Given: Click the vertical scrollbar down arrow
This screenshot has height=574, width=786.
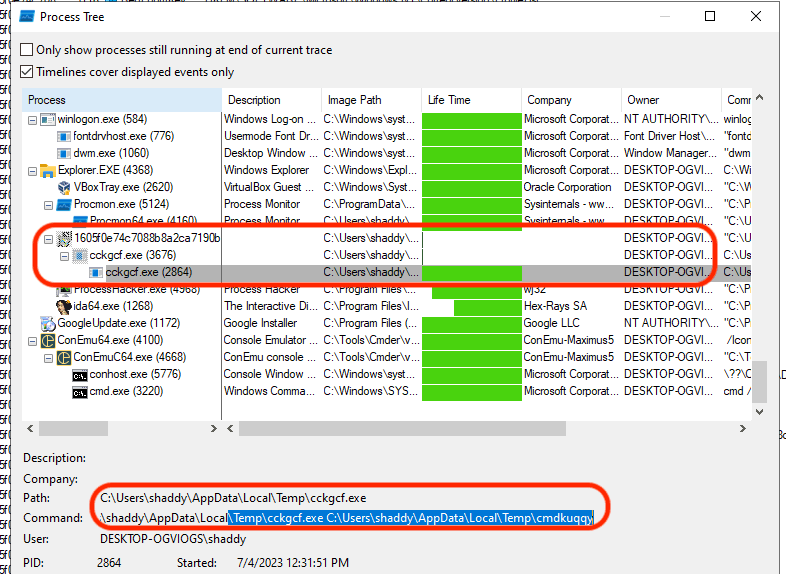Looking at the screenshot, I should [x=759, y=412].
